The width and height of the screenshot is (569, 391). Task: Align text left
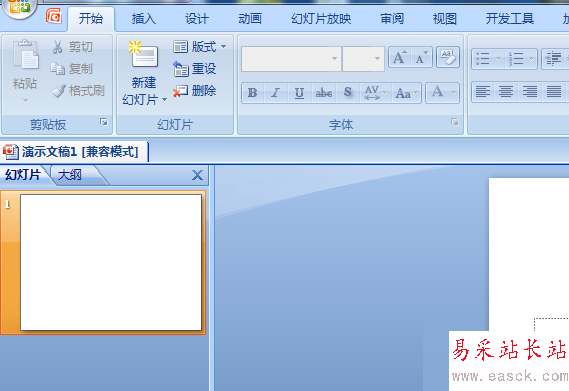pos(483,91)
